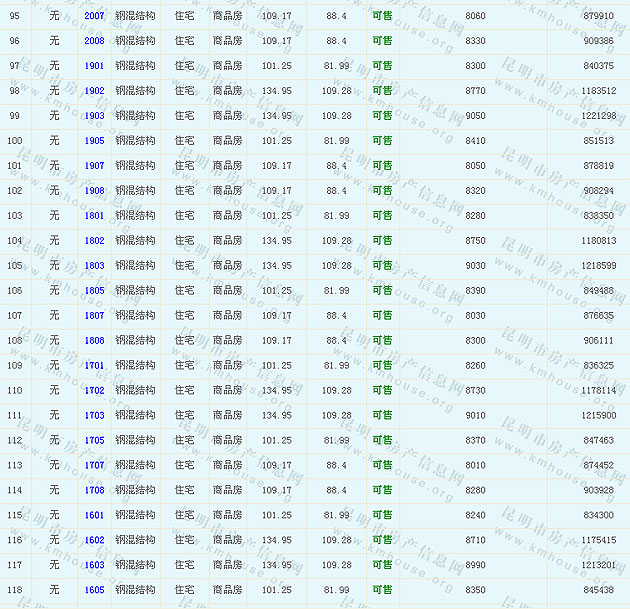The image size is (630, 609).
Task: Open room 1808 link
Action: tap(94, 341)
